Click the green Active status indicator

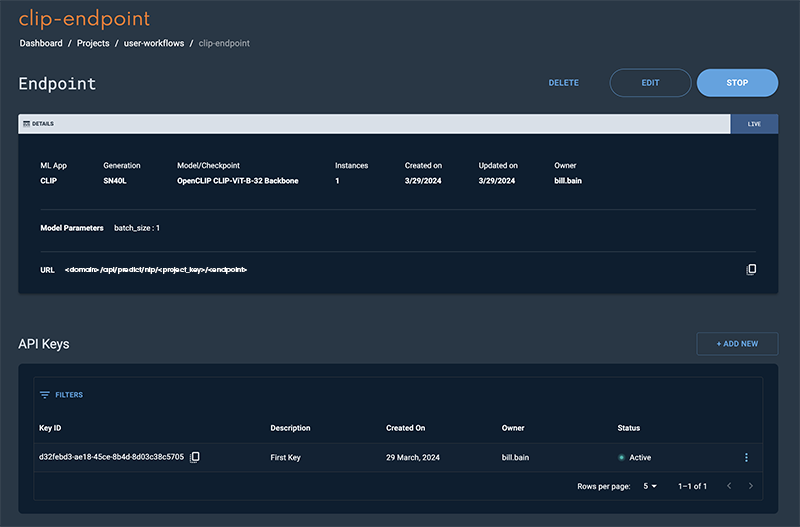(x=622, y=458)
